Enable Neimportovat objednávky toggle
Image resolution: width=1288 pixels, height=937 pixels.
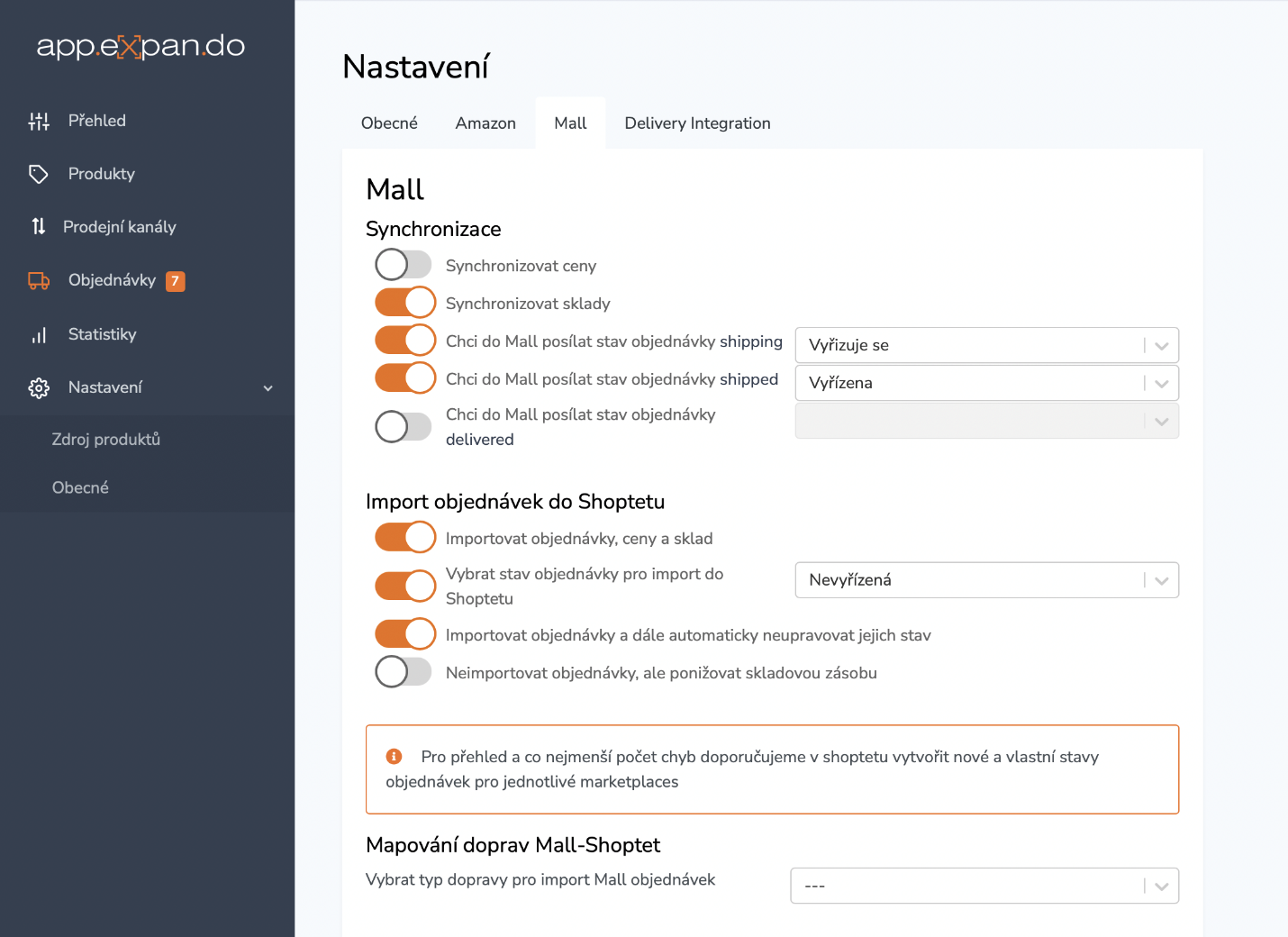pyautogui.click(x=404, y=672)
